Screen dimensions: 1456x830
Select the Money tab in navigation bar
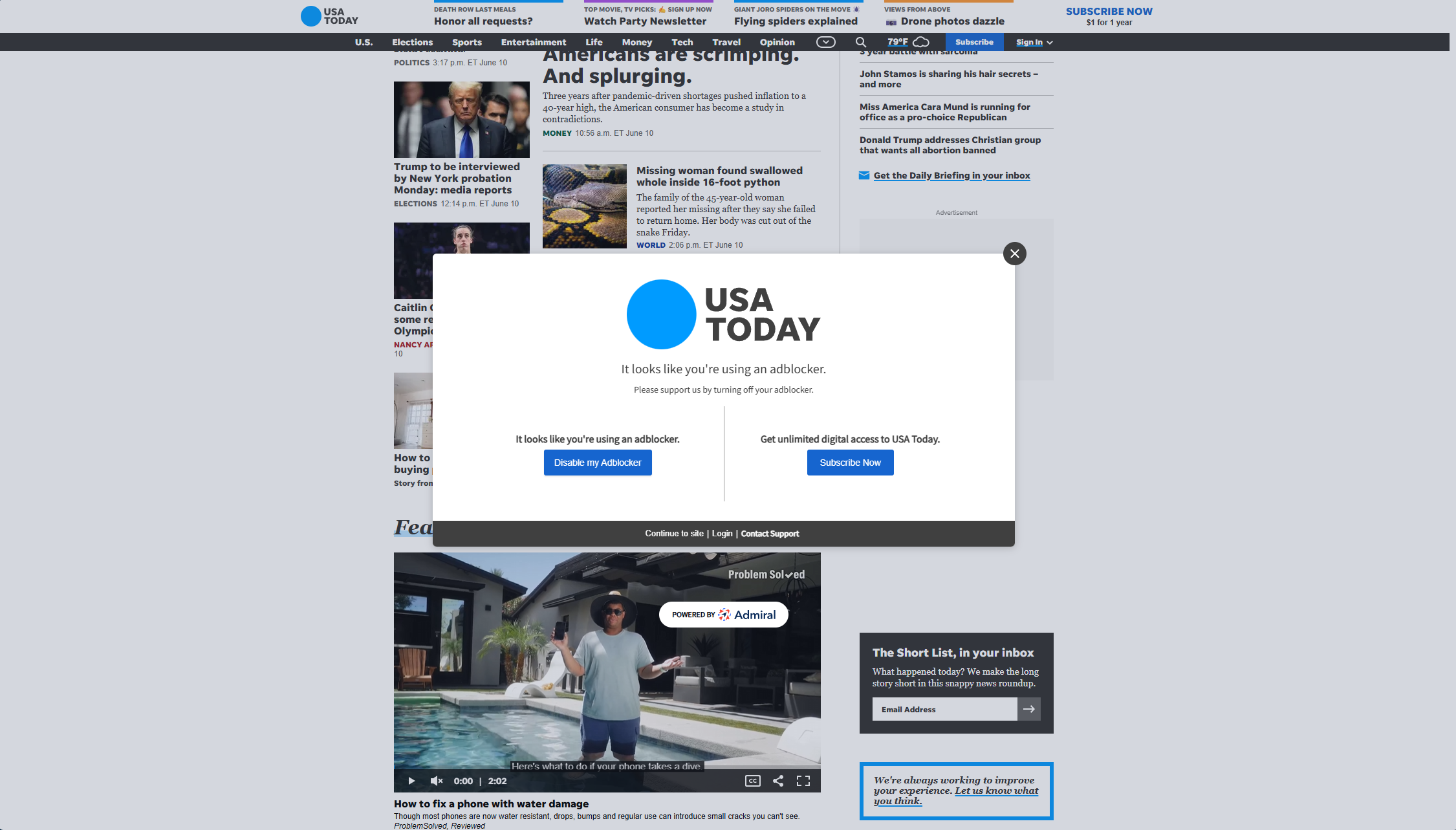[x=636, y=42]
